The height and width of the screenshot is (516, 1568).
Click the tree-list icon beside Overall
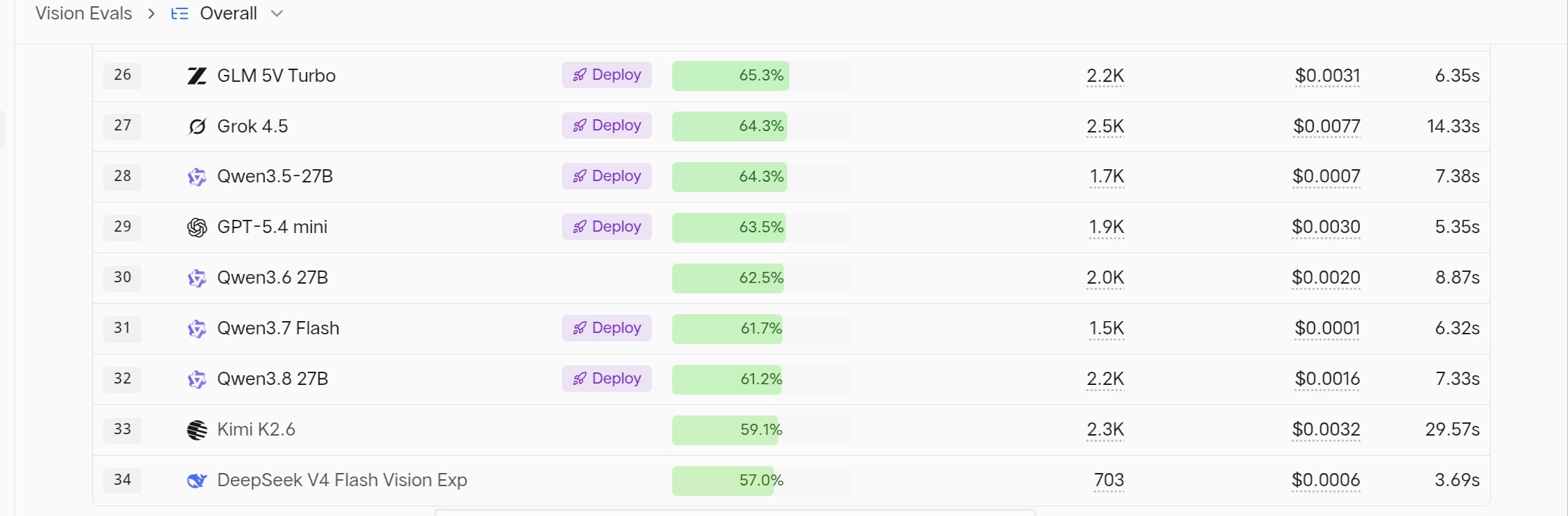click(x=180, y=14)
